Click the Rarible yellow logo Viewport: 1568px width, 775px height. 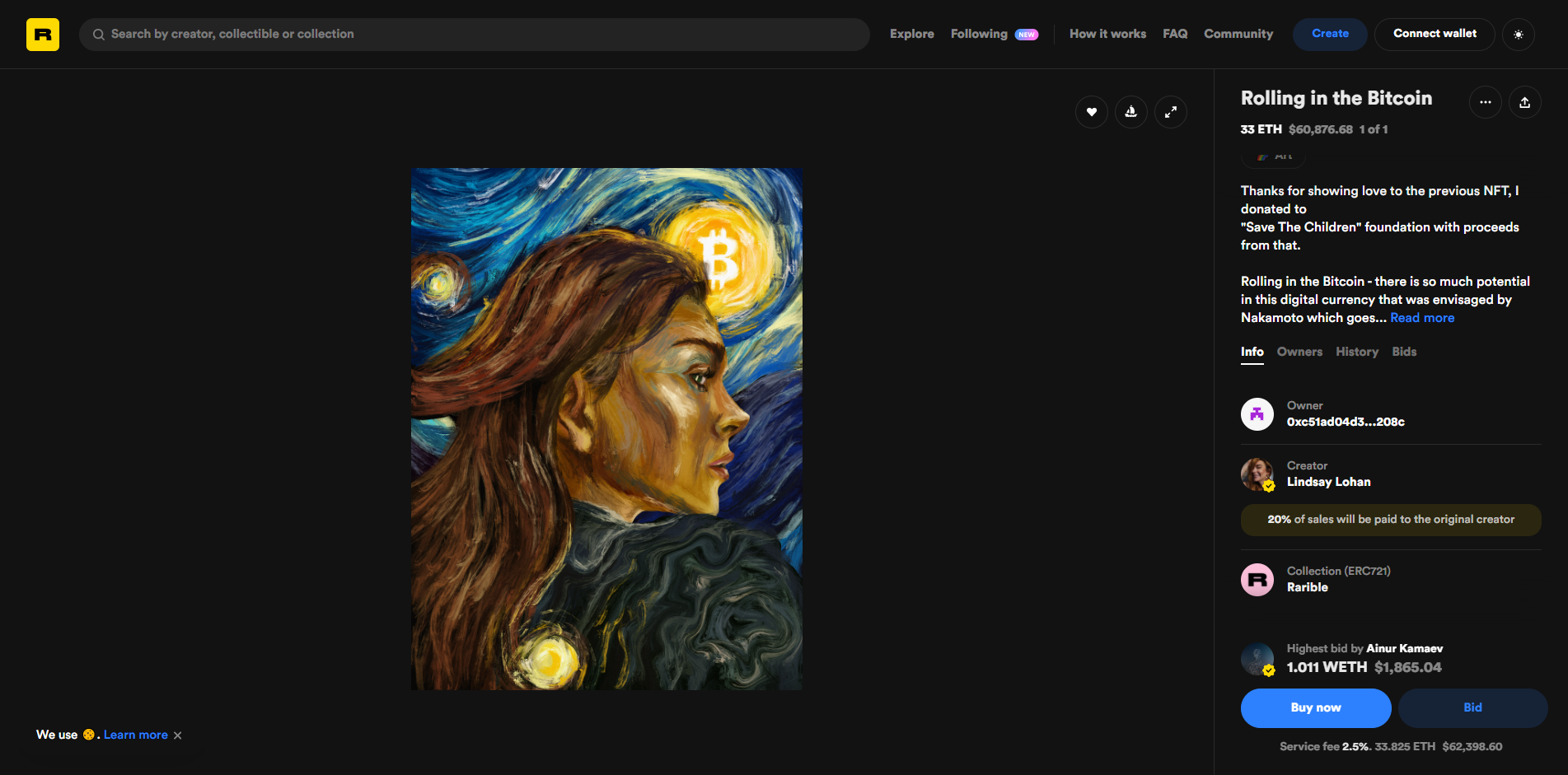pos(43,35)
